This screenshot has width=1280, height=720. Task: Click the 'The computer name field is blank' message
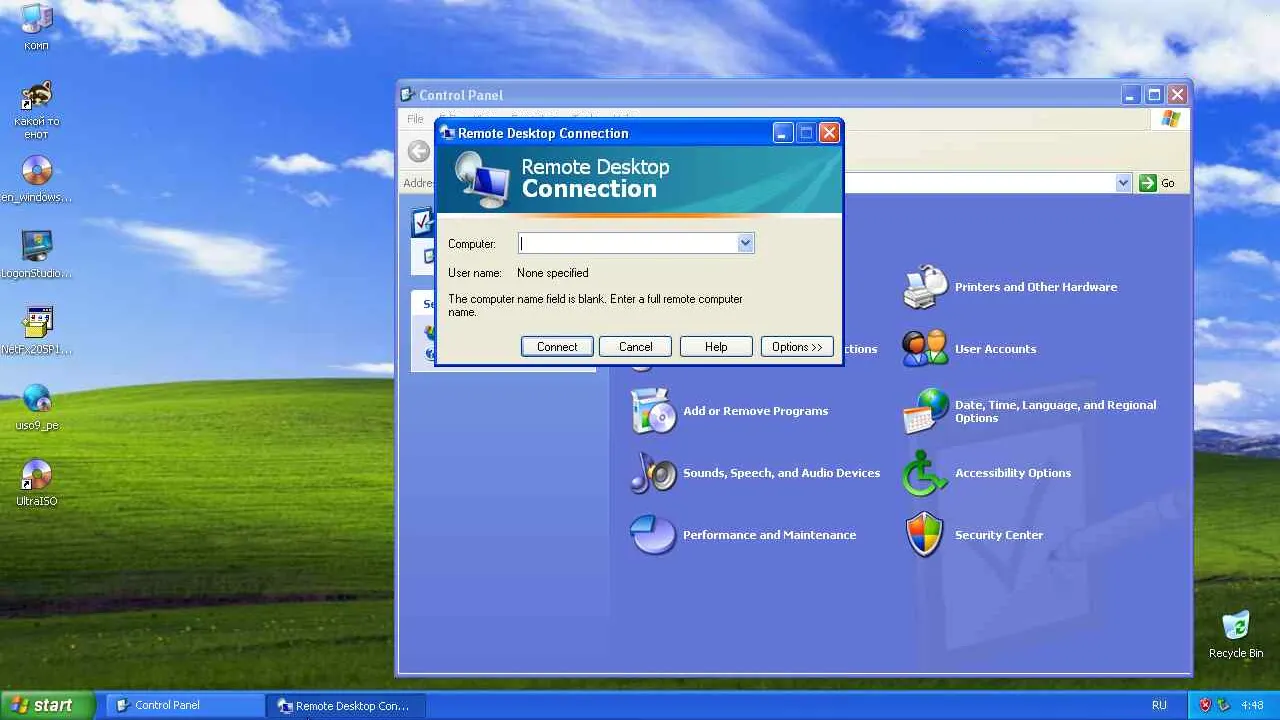pyautogui.click(x=596, y=305)
